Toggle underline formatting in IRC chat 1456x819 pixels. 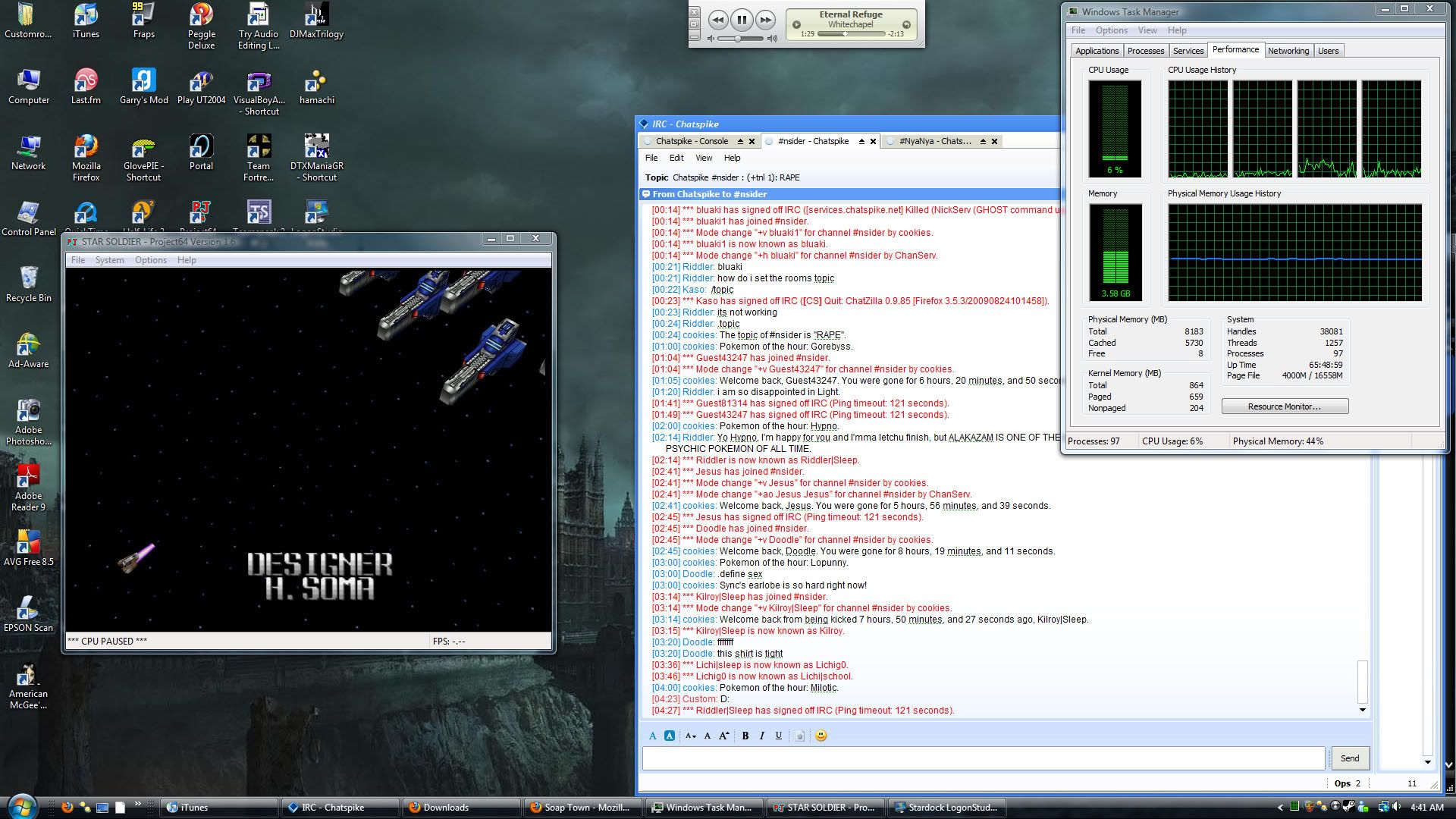pyautogui.click(x=778, y=736)
